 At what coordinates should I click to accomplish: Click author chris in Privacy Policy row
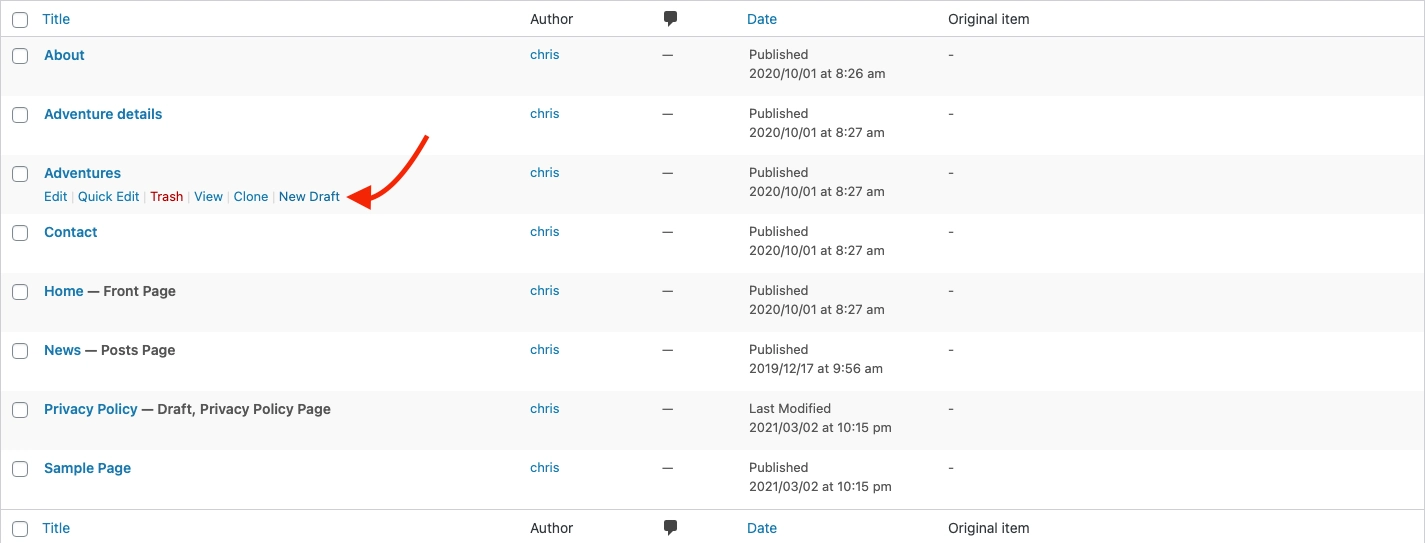(545, 409)
